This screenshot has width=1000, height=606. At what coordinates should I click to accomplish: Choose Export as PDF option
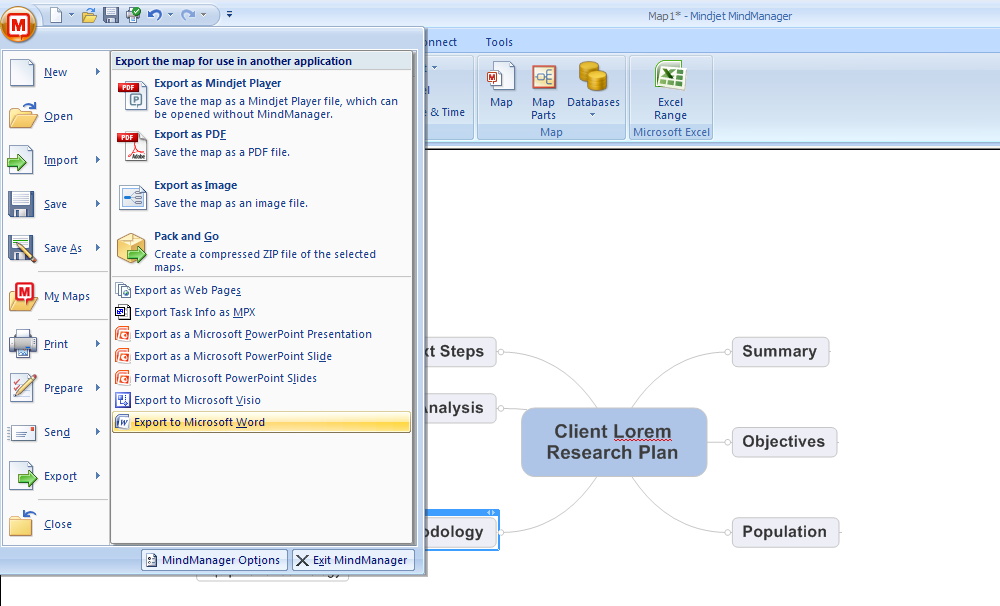[261, 146]
